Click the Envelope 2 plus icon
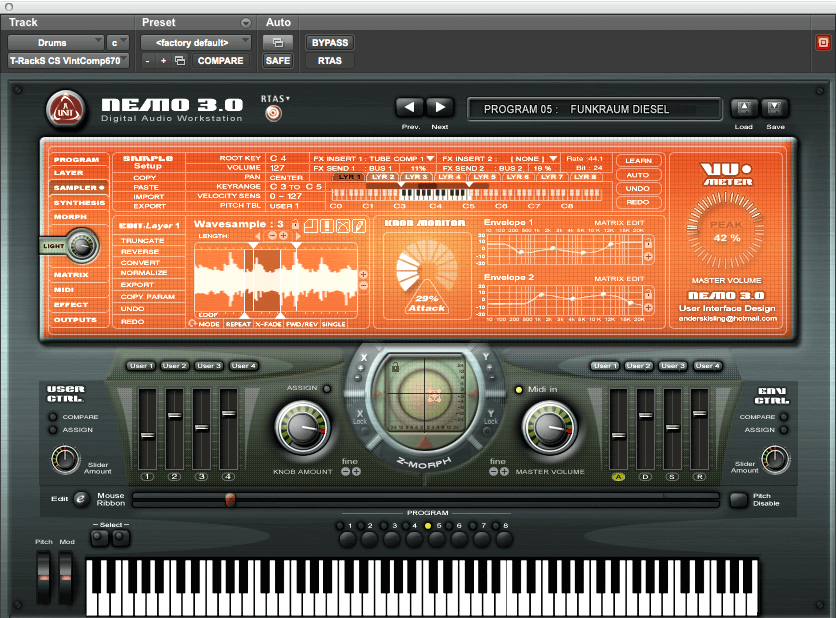Screen dimensions: 836x618 click(x=648, y=307)
